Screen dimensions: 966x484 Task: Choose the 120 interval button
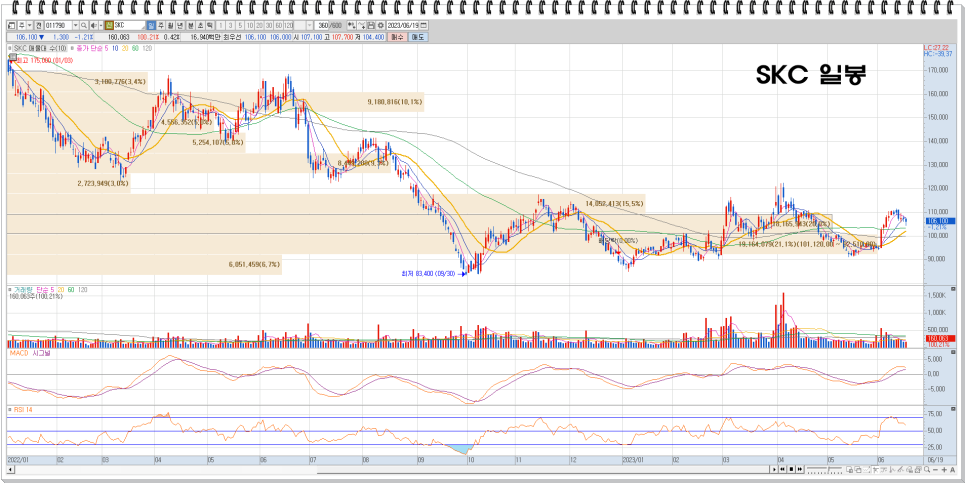[288, 25]
